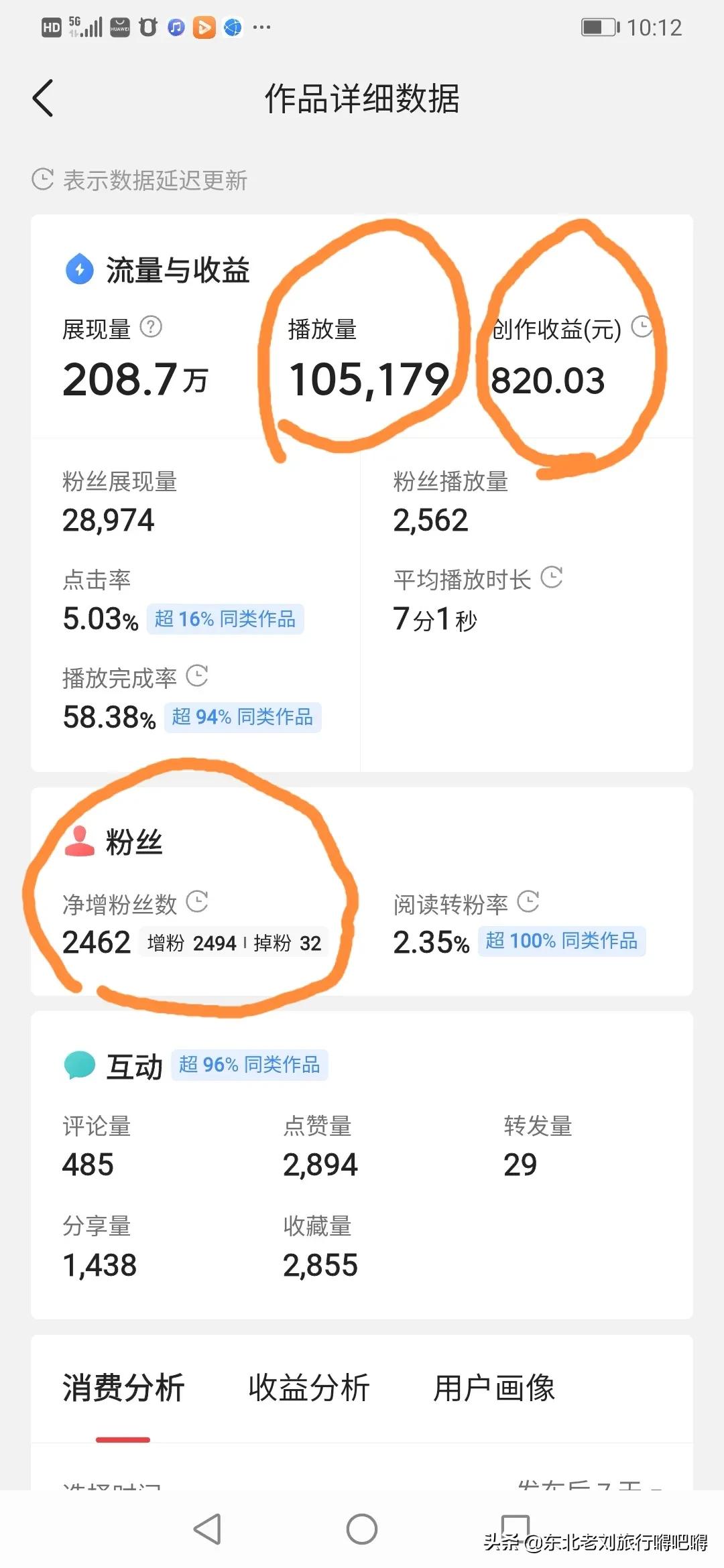724x1568 pixels.
Task: Tap the 超 100% 同类作品 badge
Action: 562,941
